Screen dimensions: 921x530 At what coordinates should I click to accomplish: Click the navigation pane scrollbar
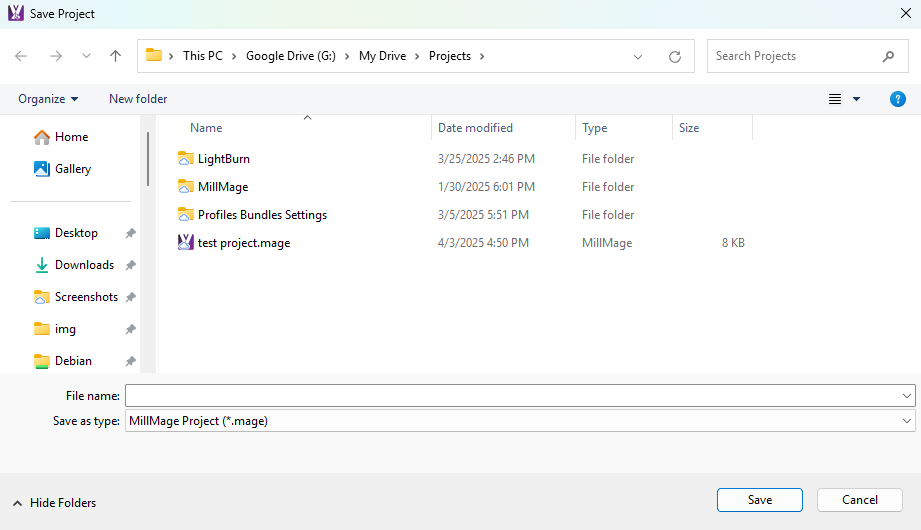pos(148,158)
